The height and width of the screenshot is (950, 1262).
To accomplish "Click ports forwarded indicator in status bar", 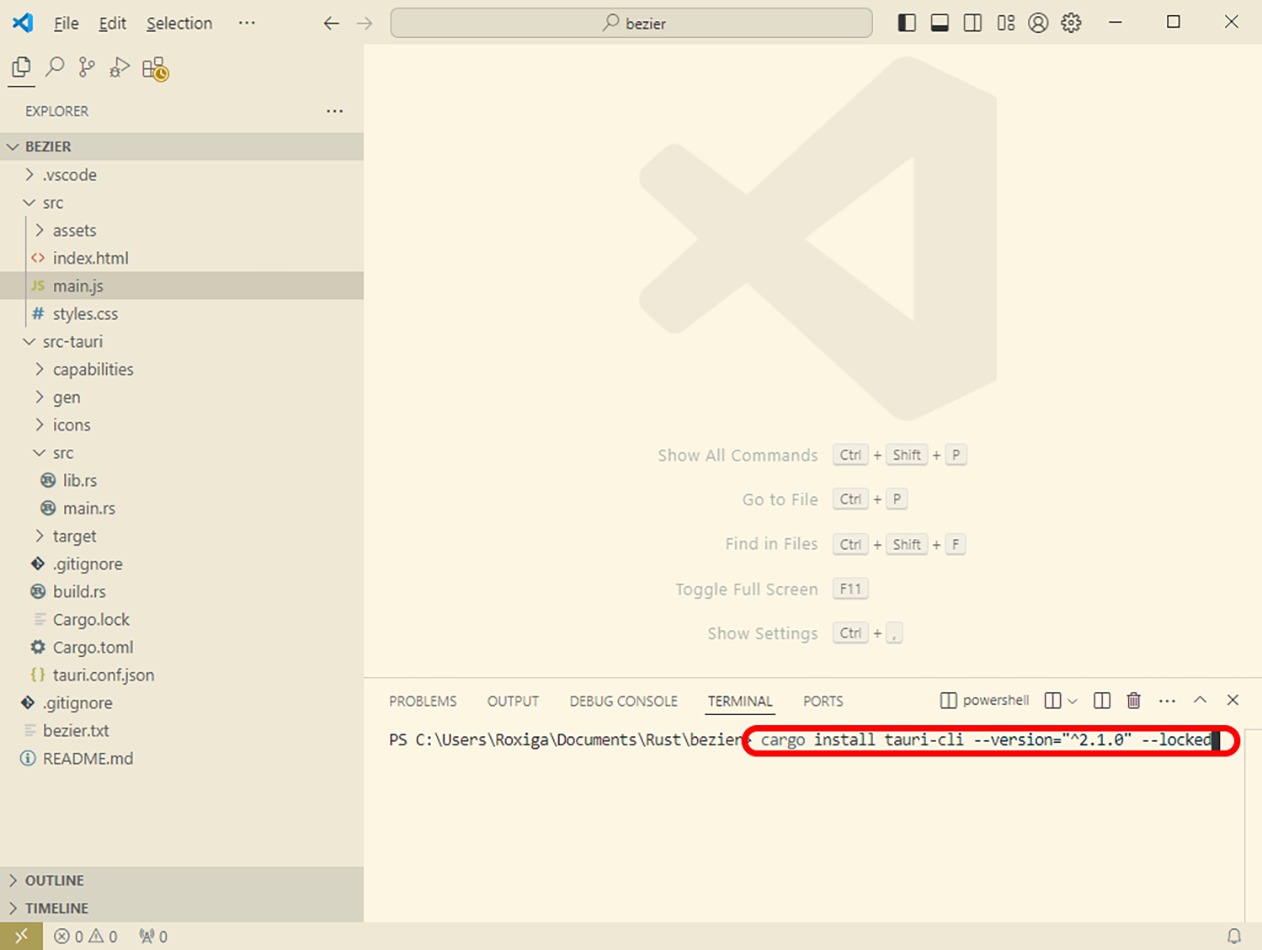I will point(153,937).
